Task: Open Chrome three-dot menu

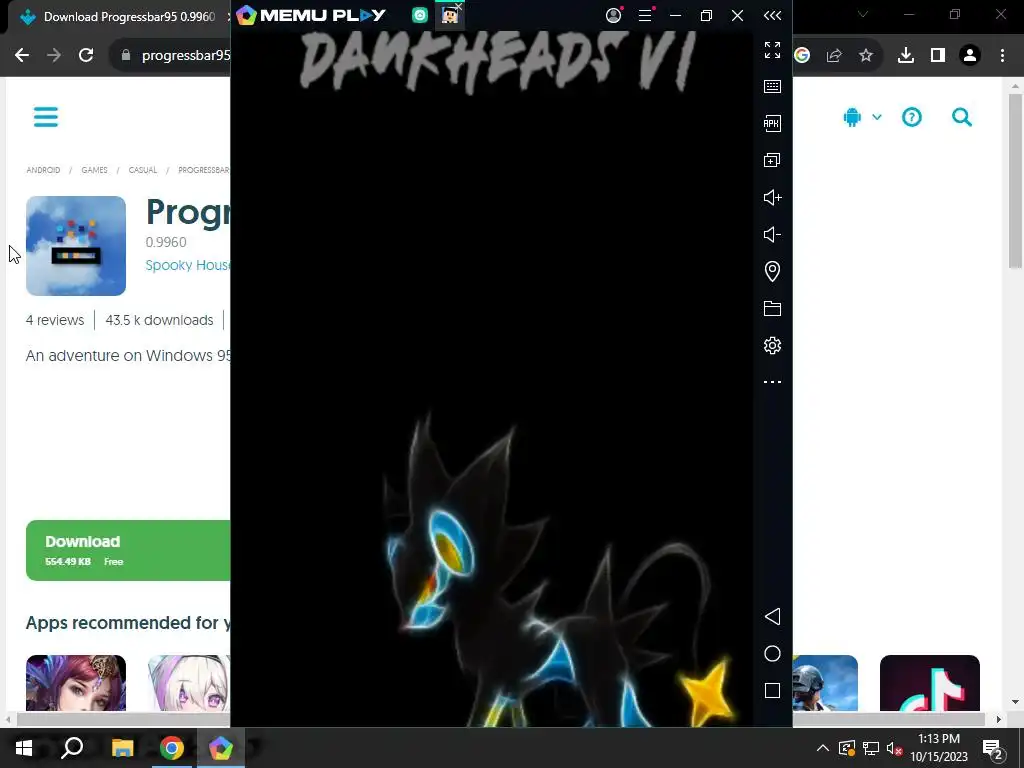Action: (x=1002, y=56)
